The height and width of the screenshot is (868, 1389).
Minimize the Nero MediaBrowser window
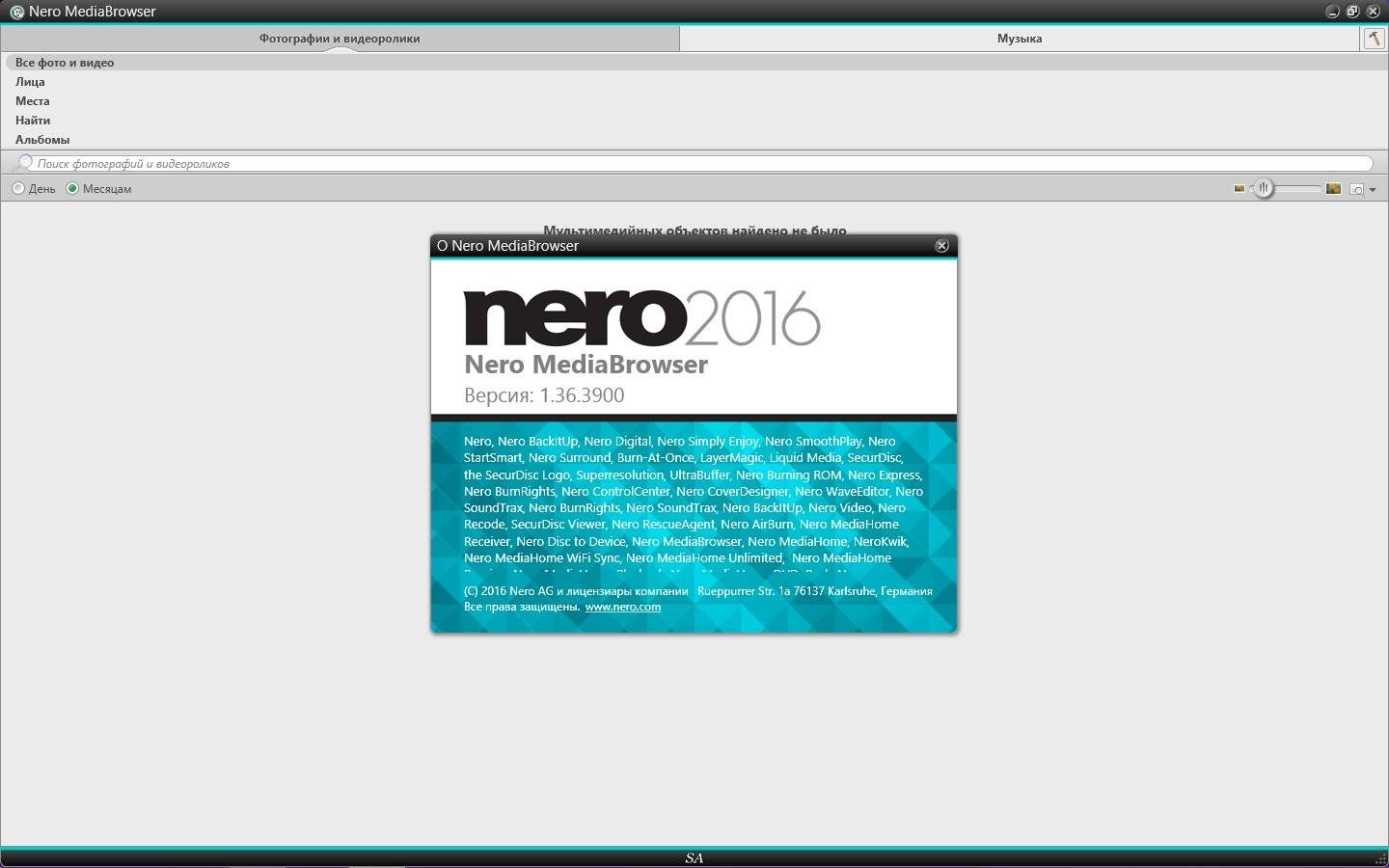pyautogui.click(x=1333, y=12)
